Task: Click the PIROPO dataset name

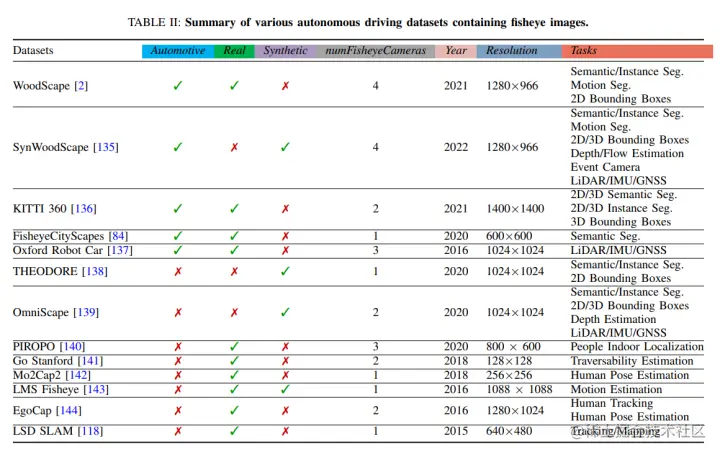Action: (34, 347)
